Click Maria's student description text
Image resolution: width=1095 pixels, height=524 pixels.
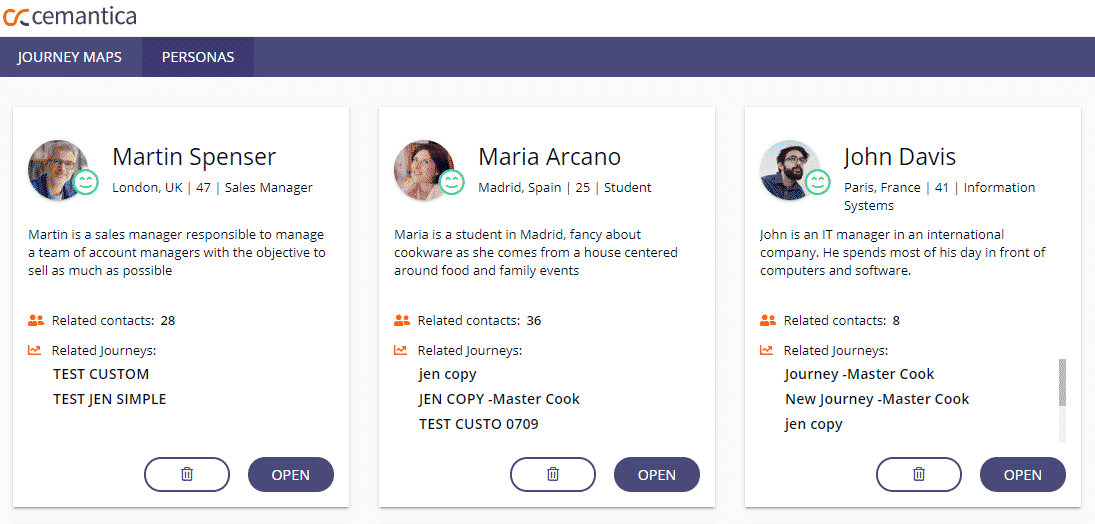click(x=536, y=252)
